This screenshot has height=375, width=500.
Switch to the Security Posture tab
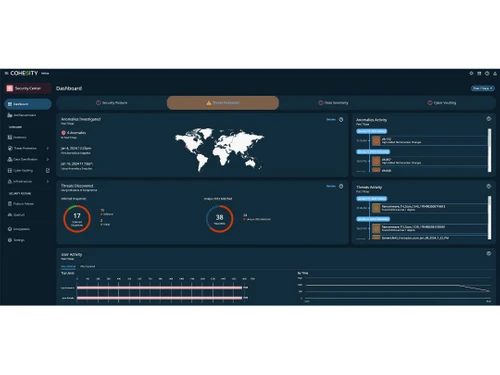(x=112, y=103)
